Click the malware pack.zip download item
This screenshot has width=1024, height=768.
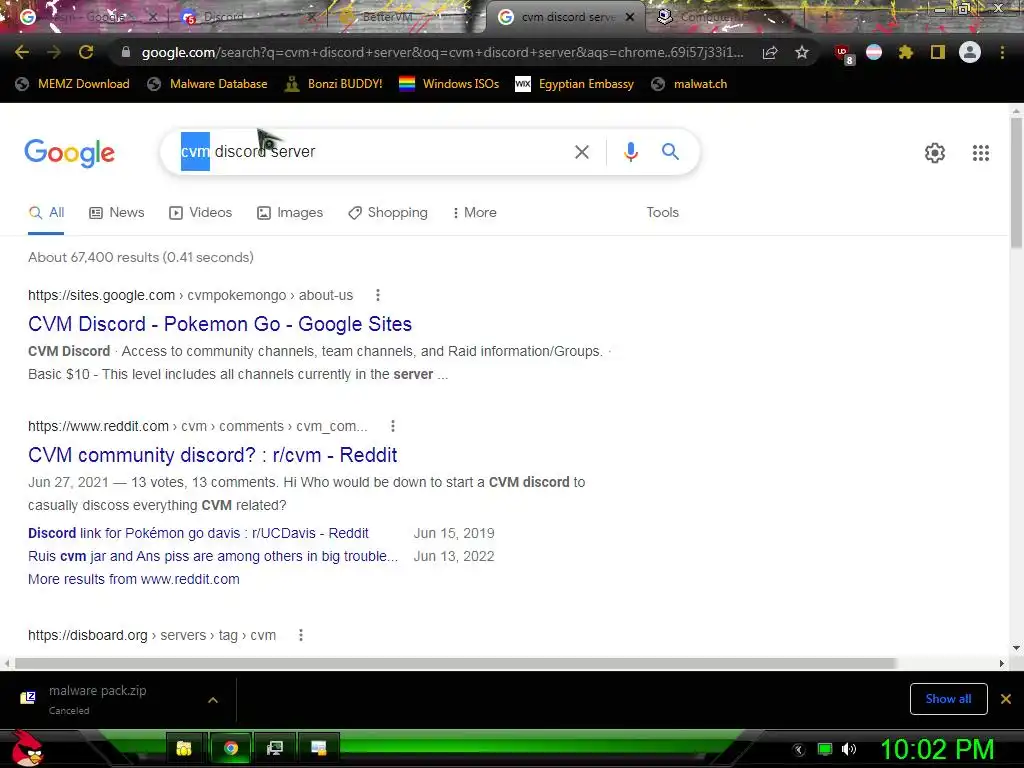click(x=98, y=699)
